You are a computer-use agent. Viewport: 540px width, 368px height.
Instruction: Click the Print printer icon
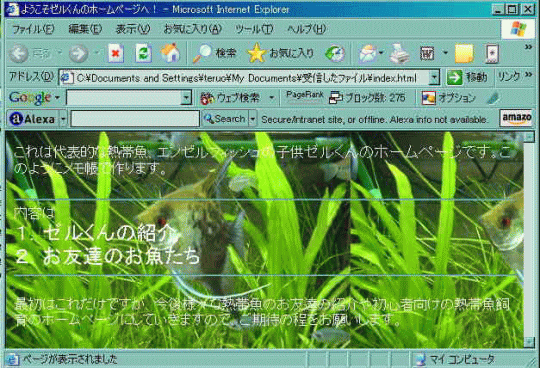point(399,53)
